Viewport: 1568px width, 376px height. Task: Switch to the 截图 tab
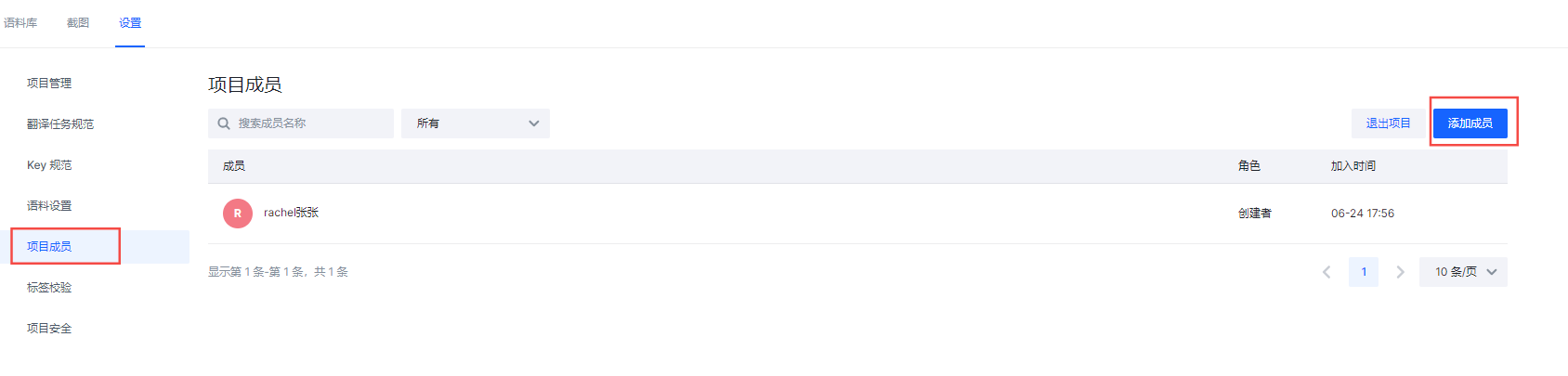(x=78, y=23)
